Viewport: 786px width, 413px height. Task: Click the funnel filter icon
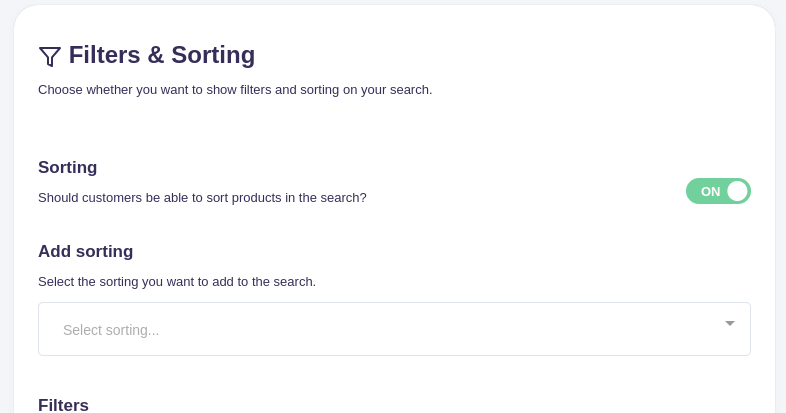[x=50, y=56]
